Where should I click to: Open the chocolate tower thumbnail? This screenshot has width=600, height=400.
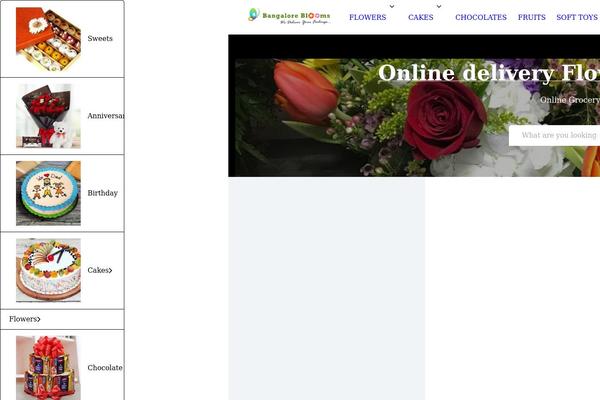point(48,368)
